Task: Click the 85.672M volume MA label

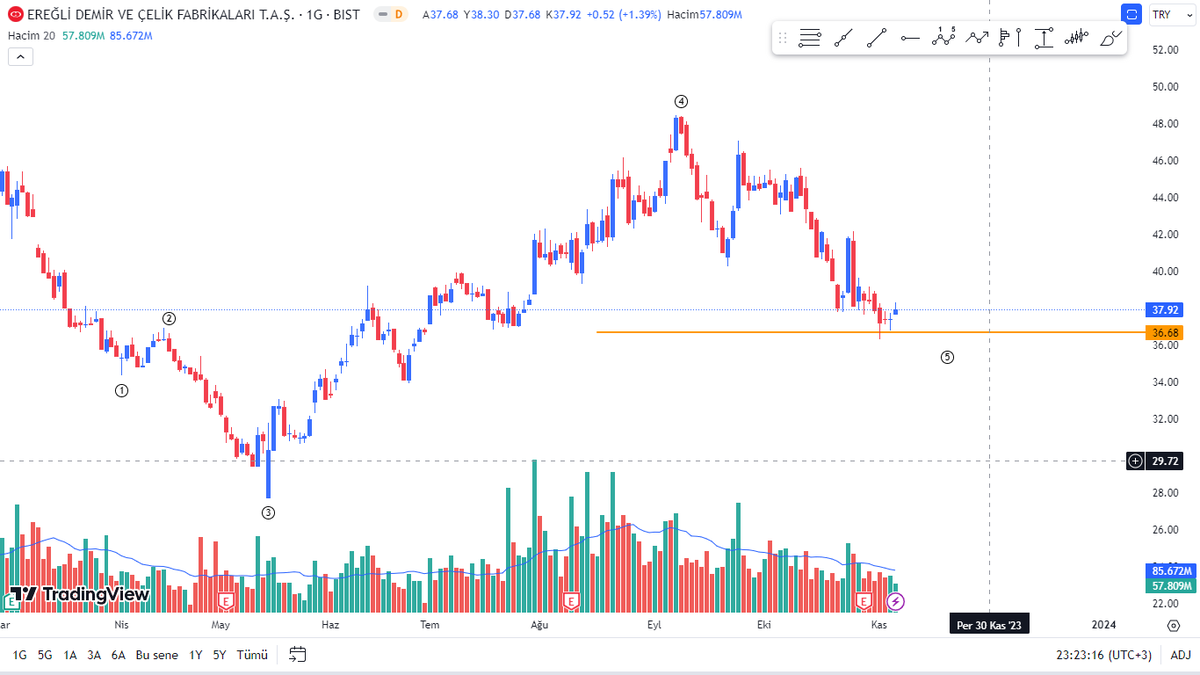Action: [x=1169, y=570]
